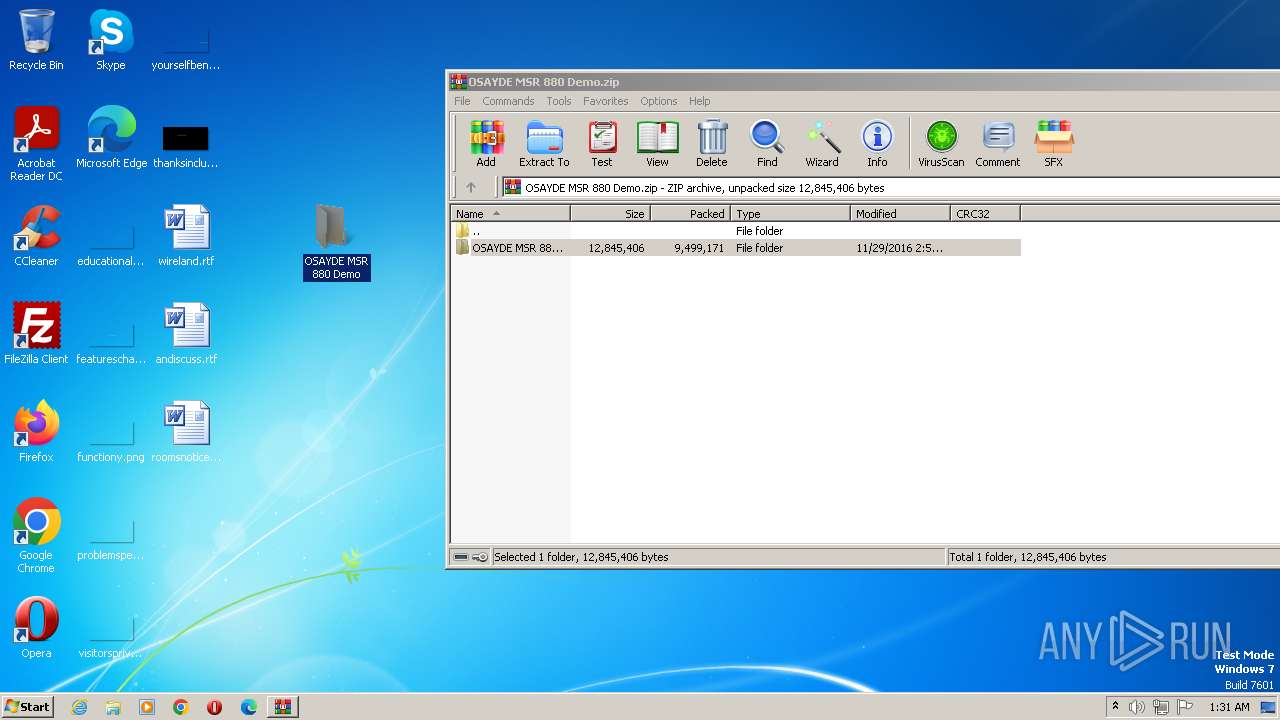
Task: Select thanksinclu... desktop file
Action: coord(186,145)
